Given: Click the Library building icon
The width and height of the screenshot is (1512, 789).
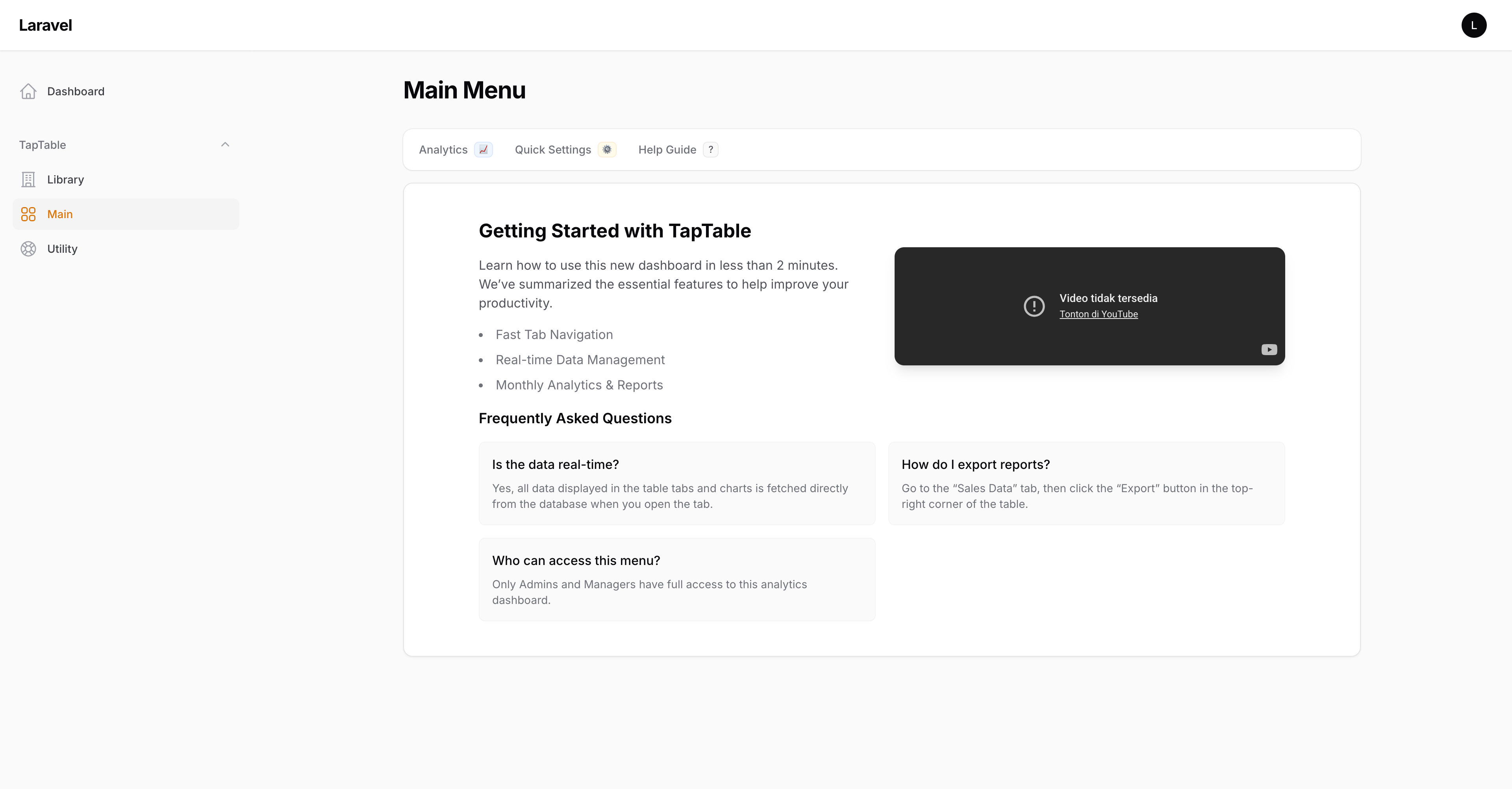Looking at the screenshot, I should tap(28, 179).
